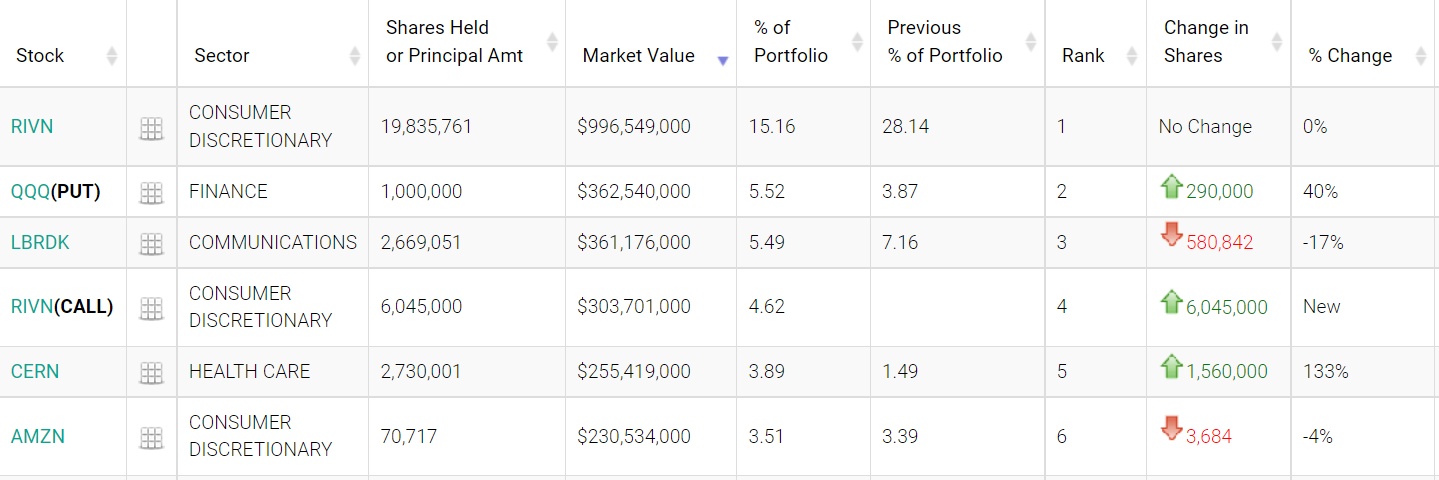Open the AMZN ticker link
Image resolution: width=1439 pixels, height=480 pixels.
tap(37, 437)
